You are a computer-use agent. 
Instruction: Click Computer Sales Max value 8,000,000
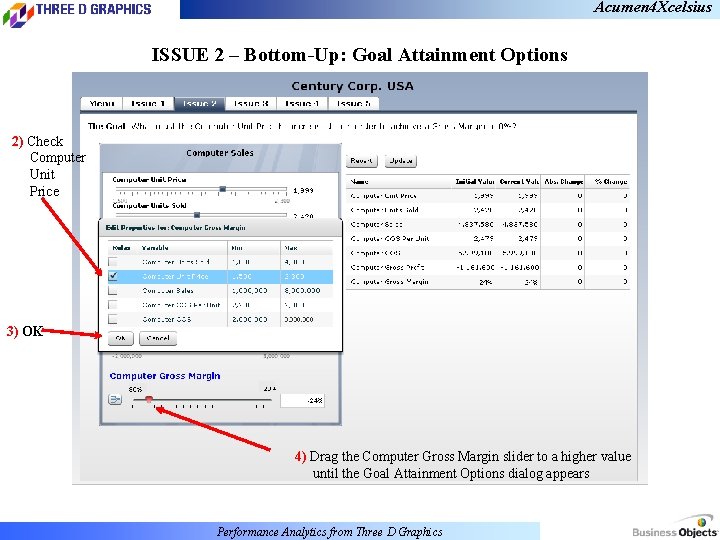[302, 291]
